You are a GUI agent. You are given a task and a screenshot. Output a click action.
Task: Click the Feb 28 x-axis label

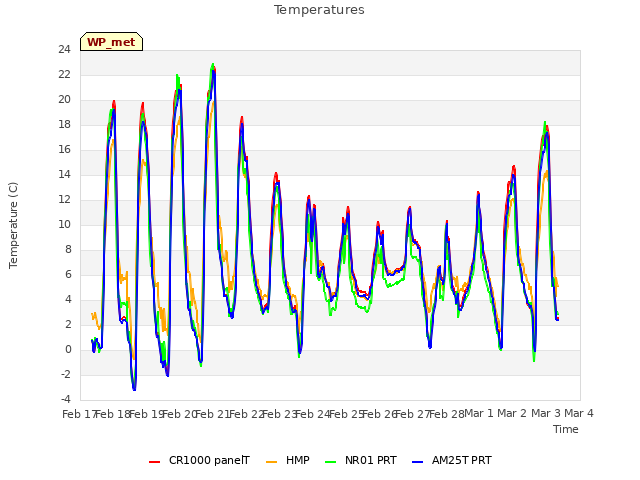446,414
